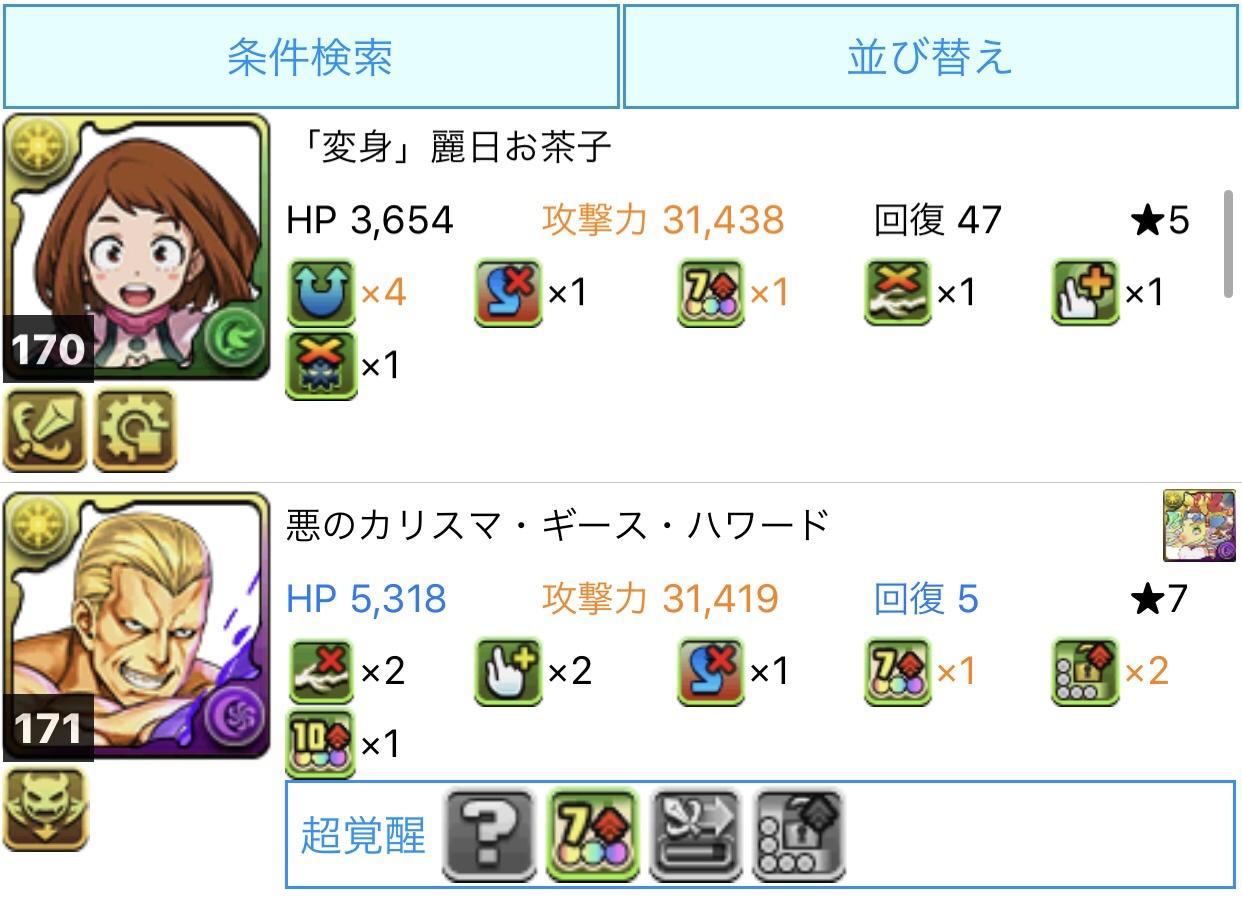
Task: Select the 7-combo super awakening option
Action: 592,834
